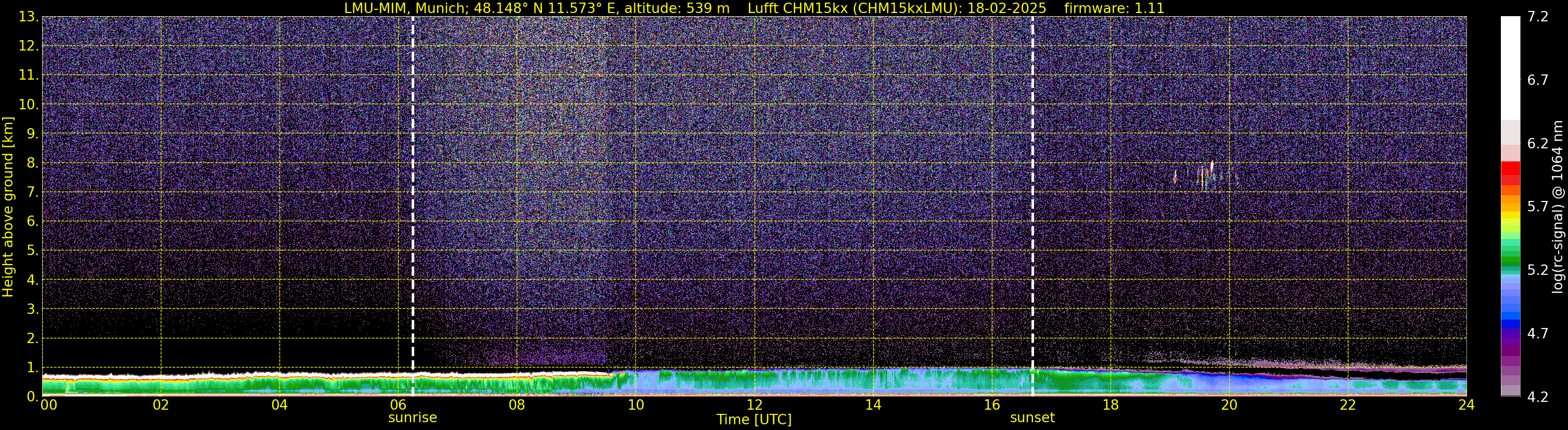Viewport: 1568px width, 430px height.
Task: Click the x-axis tick label "20"
Action: [1229, 404]
